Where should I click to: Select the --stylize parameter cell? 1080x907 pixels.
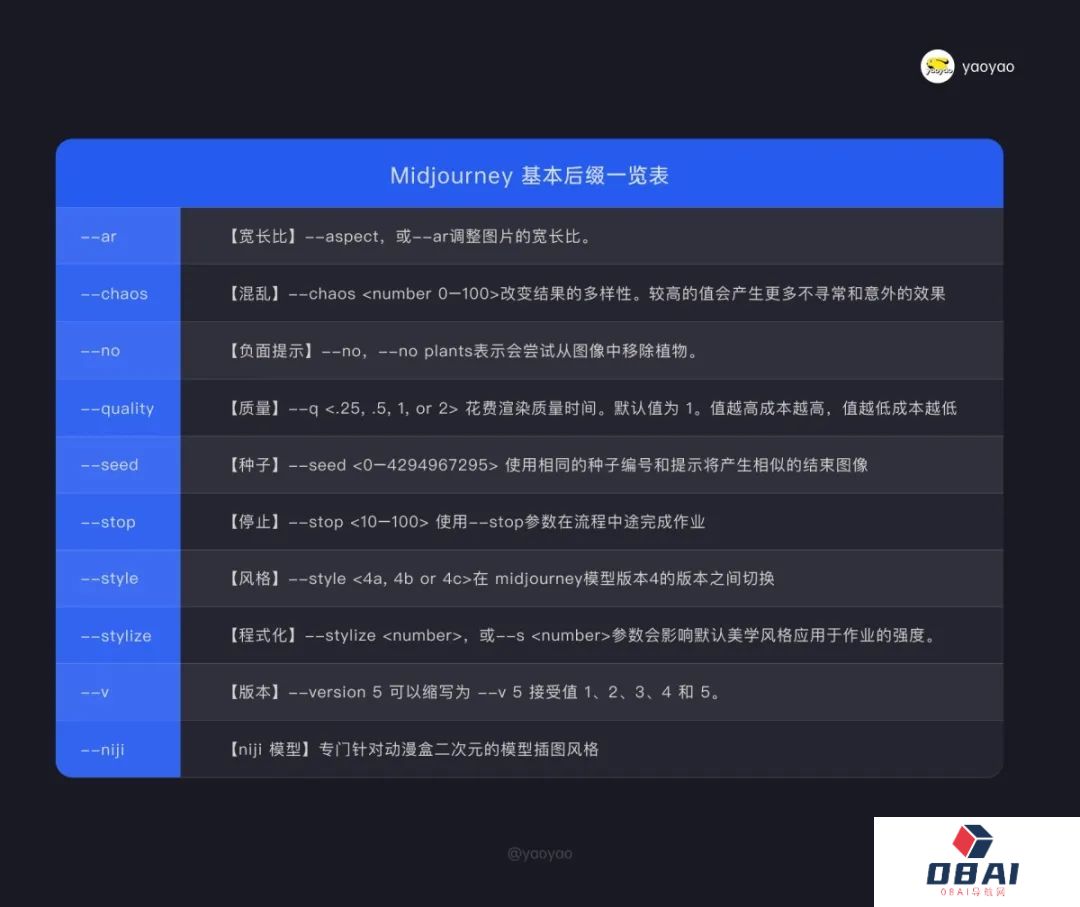click(x=118, y=636)
